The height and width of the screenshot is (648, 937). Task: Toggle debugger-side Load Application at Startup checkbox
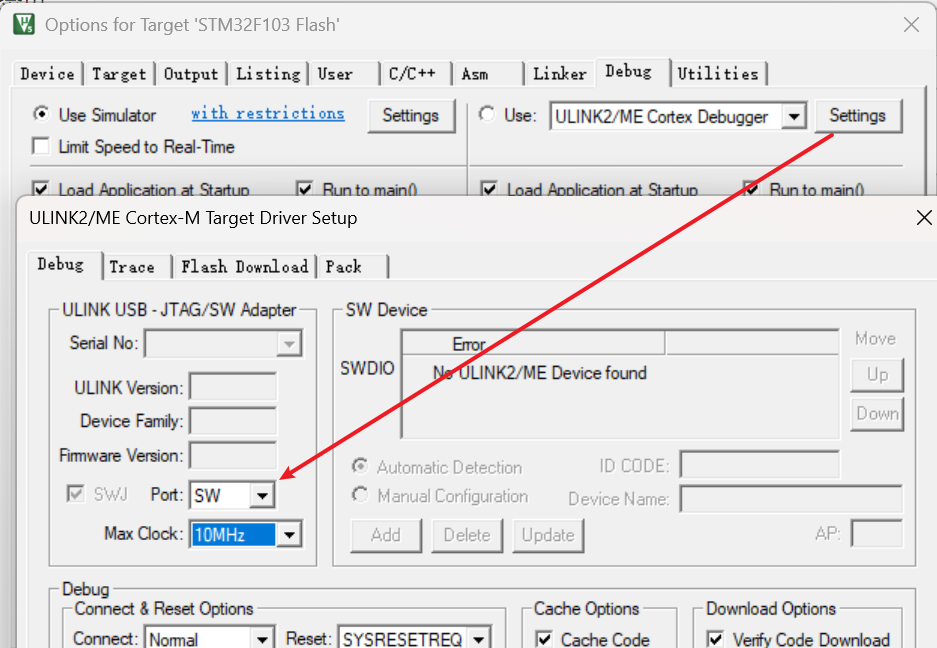pyautogui.click(x=489, y=189)
